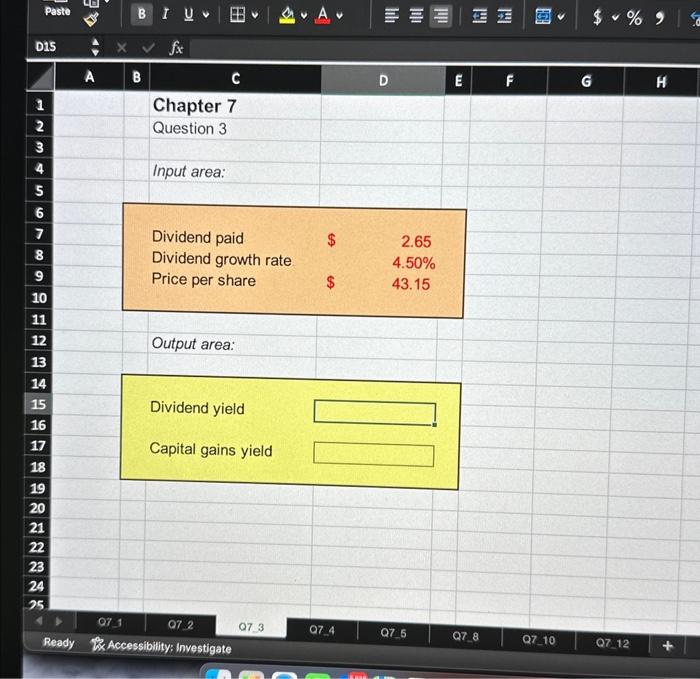Open Accounting format dropdown arrow

point(616,18)
